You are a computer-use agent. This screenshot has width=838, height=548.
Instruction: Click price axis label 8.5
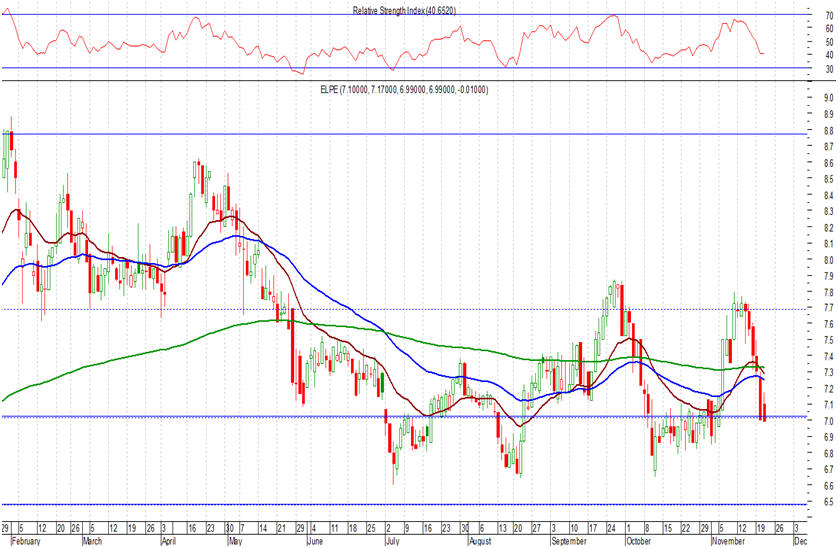click(x=828, y=179)
